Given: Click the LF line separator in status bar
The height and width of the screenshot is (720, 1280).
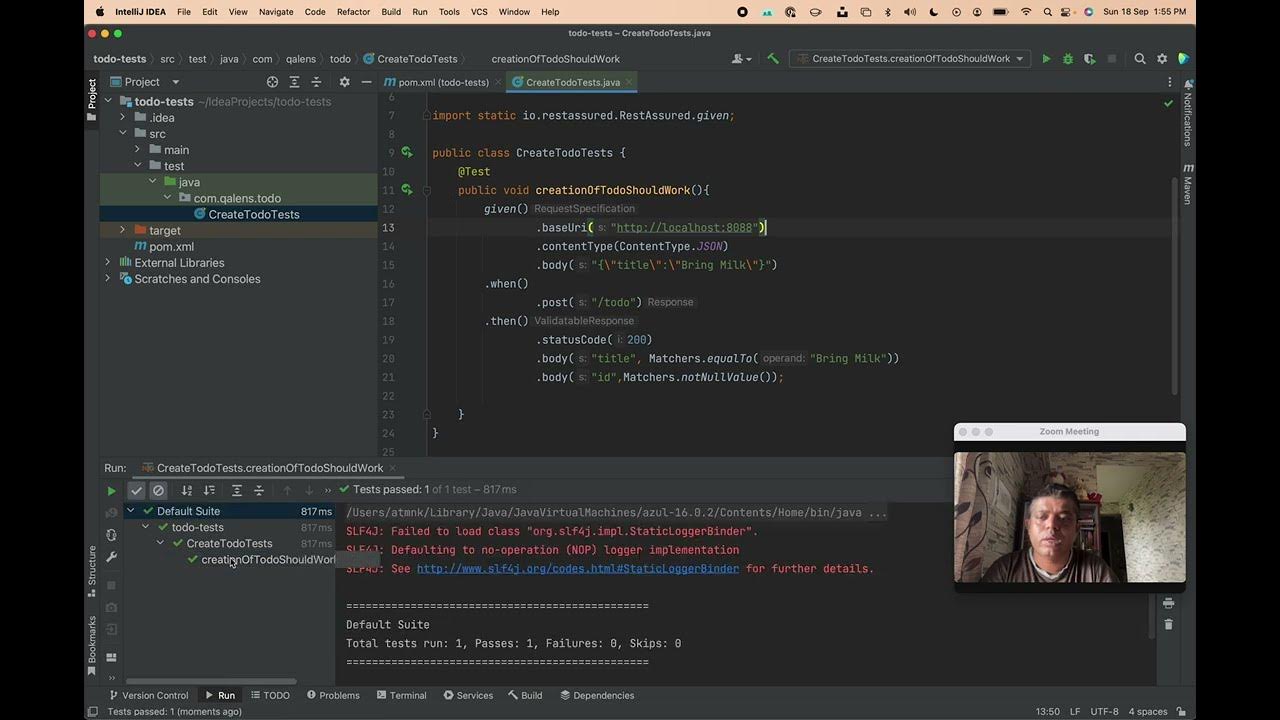Looking at the screenshot, I should 1075,711.
